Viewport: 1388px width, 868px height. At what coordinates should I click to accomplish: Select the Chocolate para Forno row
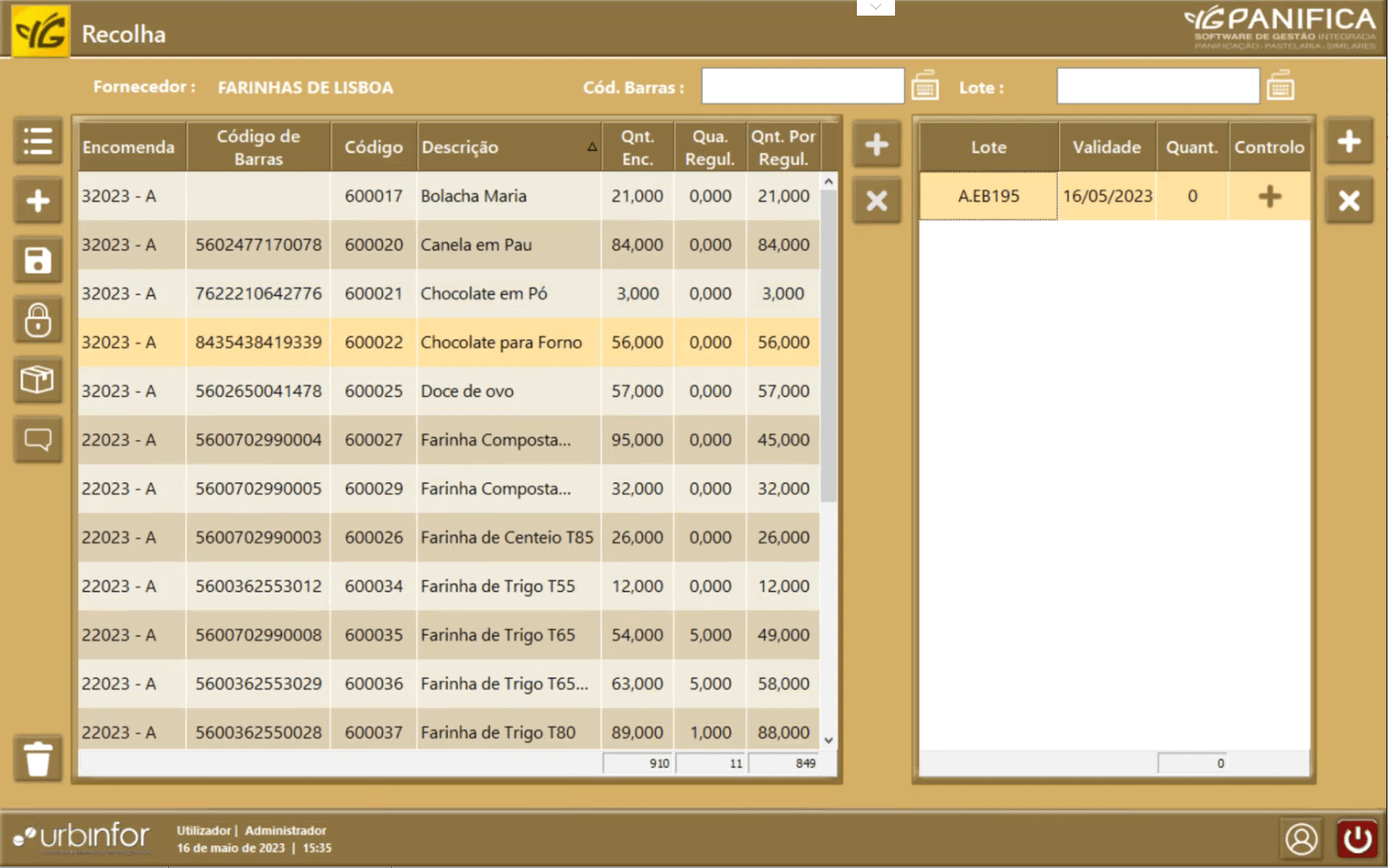tap(501, 342)
